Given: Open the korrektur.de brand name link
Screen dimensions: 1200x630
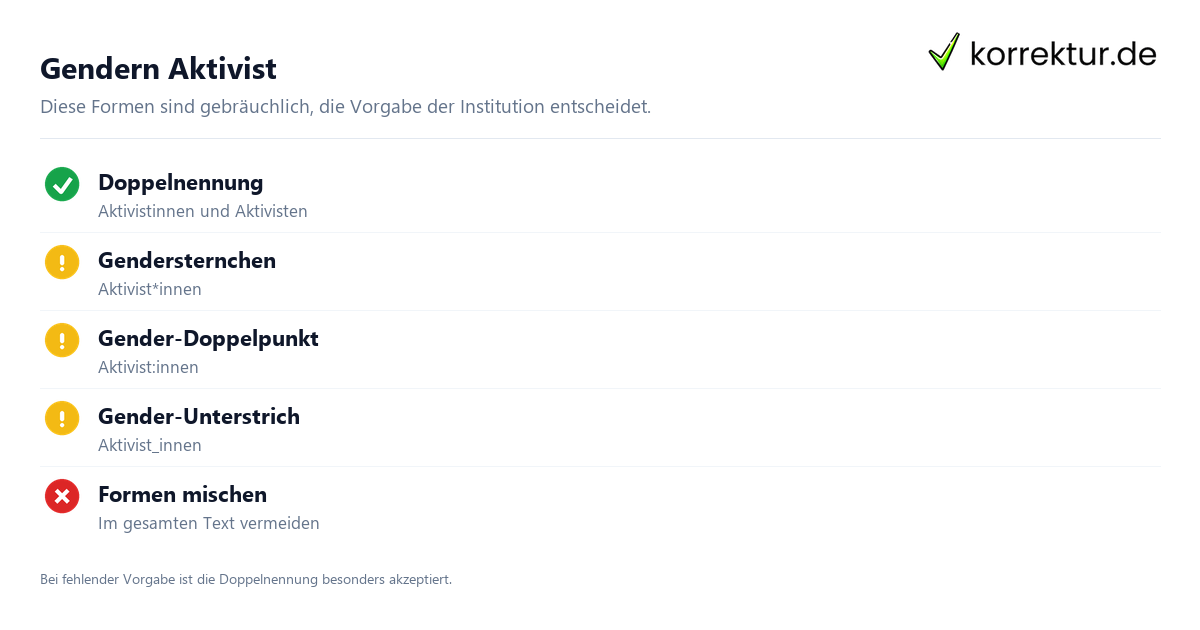Looking at the screenshot, I should coord(1063,53).
